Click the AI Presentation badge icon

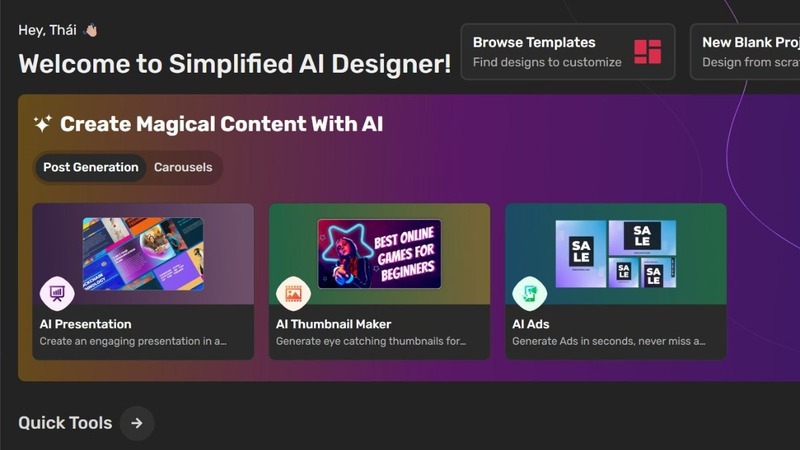point(57,293)
